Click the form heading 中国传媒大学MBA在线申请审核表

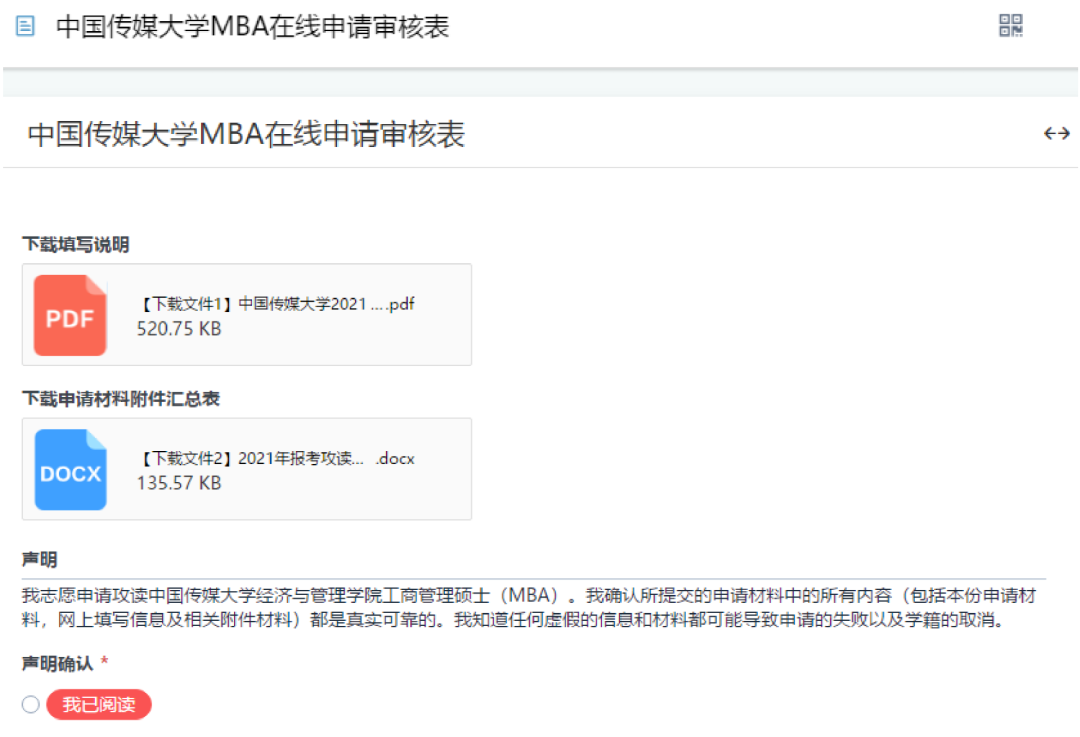246,134
